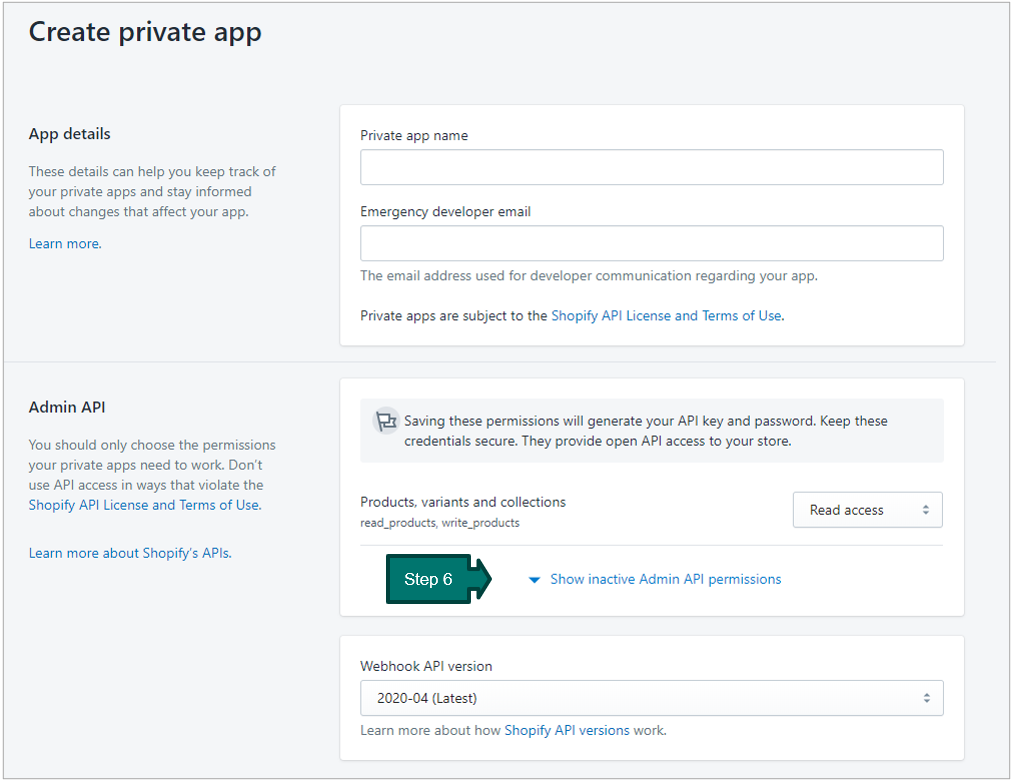This screenshot has width=1013, height=781.
Task: Click the blue disclosure triangle beside Show inactive
Action: pos(534,580)
